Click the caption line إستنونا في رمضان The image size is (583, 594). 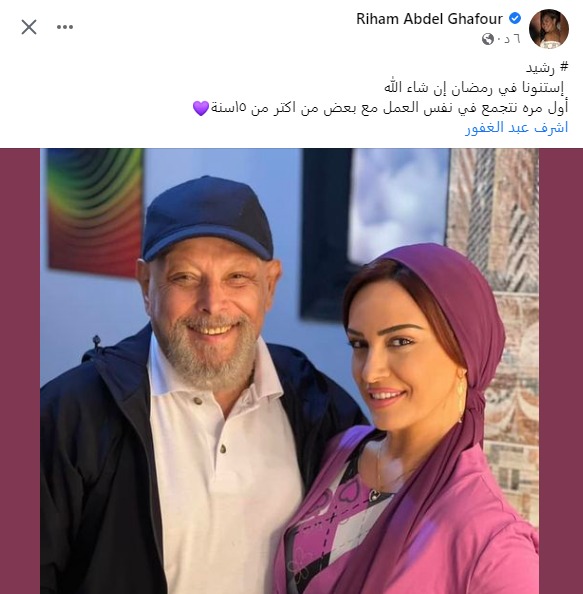474,88
